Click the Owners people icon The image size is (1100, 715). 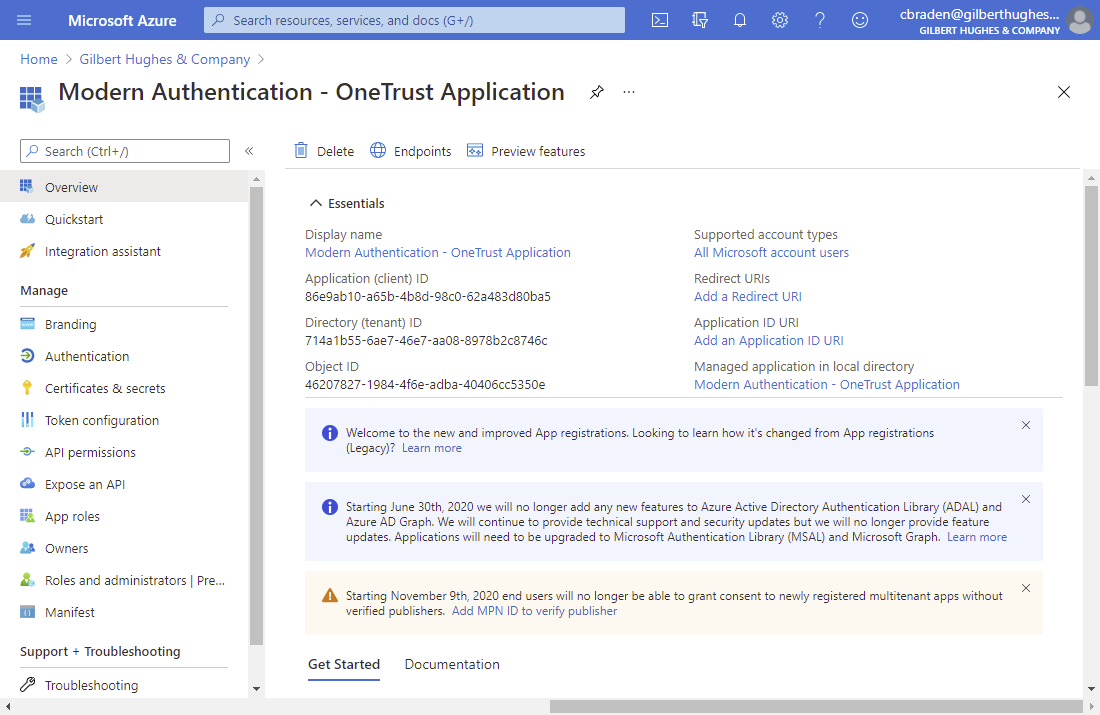27,547
